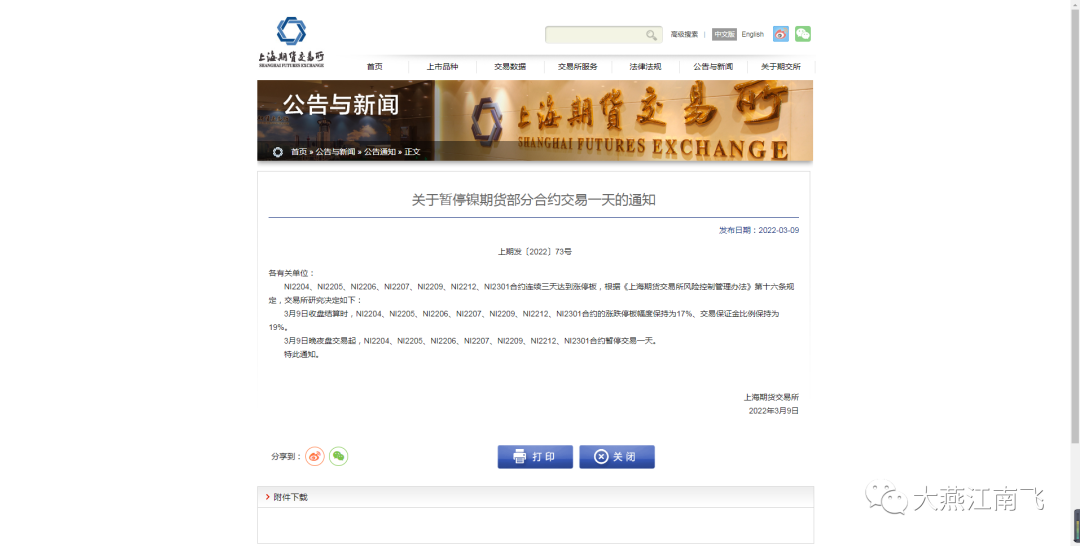This screenshot has width=1080, height=546.
Task: Click the breadcrumb home circle icon
Action: pyautogui.click(x=278, y=152)
